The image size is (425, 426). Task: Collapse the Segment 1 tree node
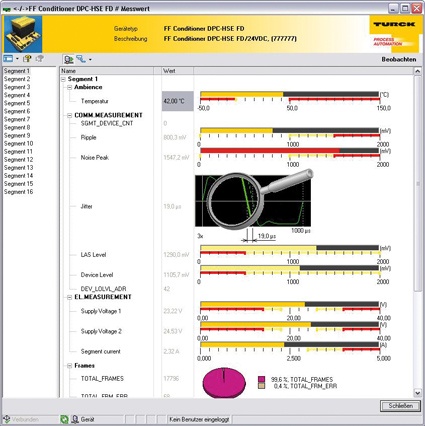pyautogui.click(x=63, y=79)
